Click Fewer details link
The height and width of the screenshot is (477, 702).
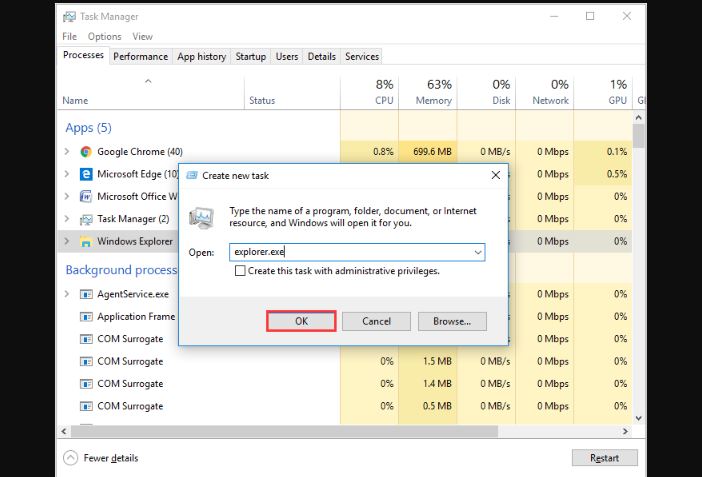coord(111,458)
